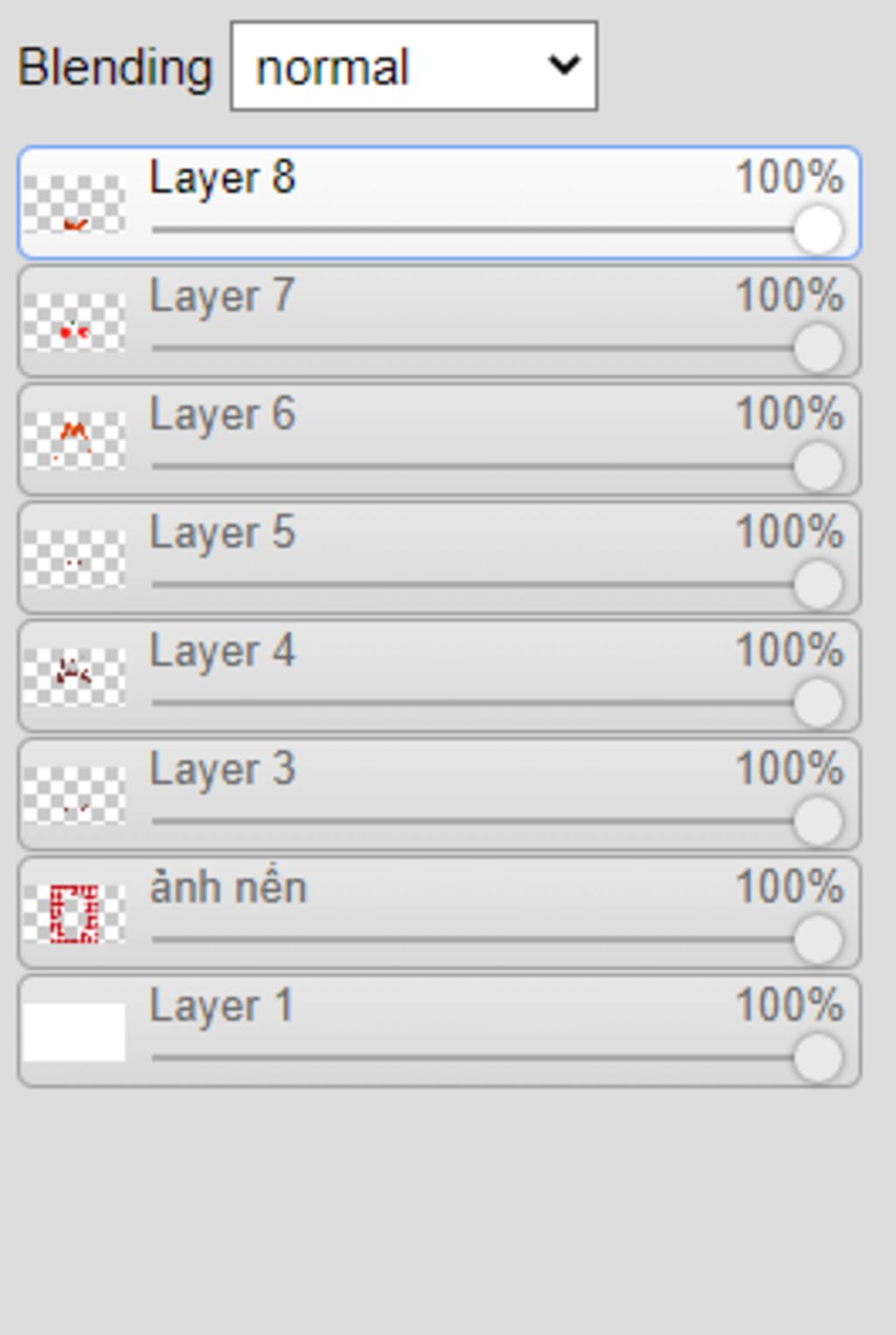This screenshot has width=896, height=1335.
Task: Click the Layer 7 opacity slider handle
Action: pos(818,348)
